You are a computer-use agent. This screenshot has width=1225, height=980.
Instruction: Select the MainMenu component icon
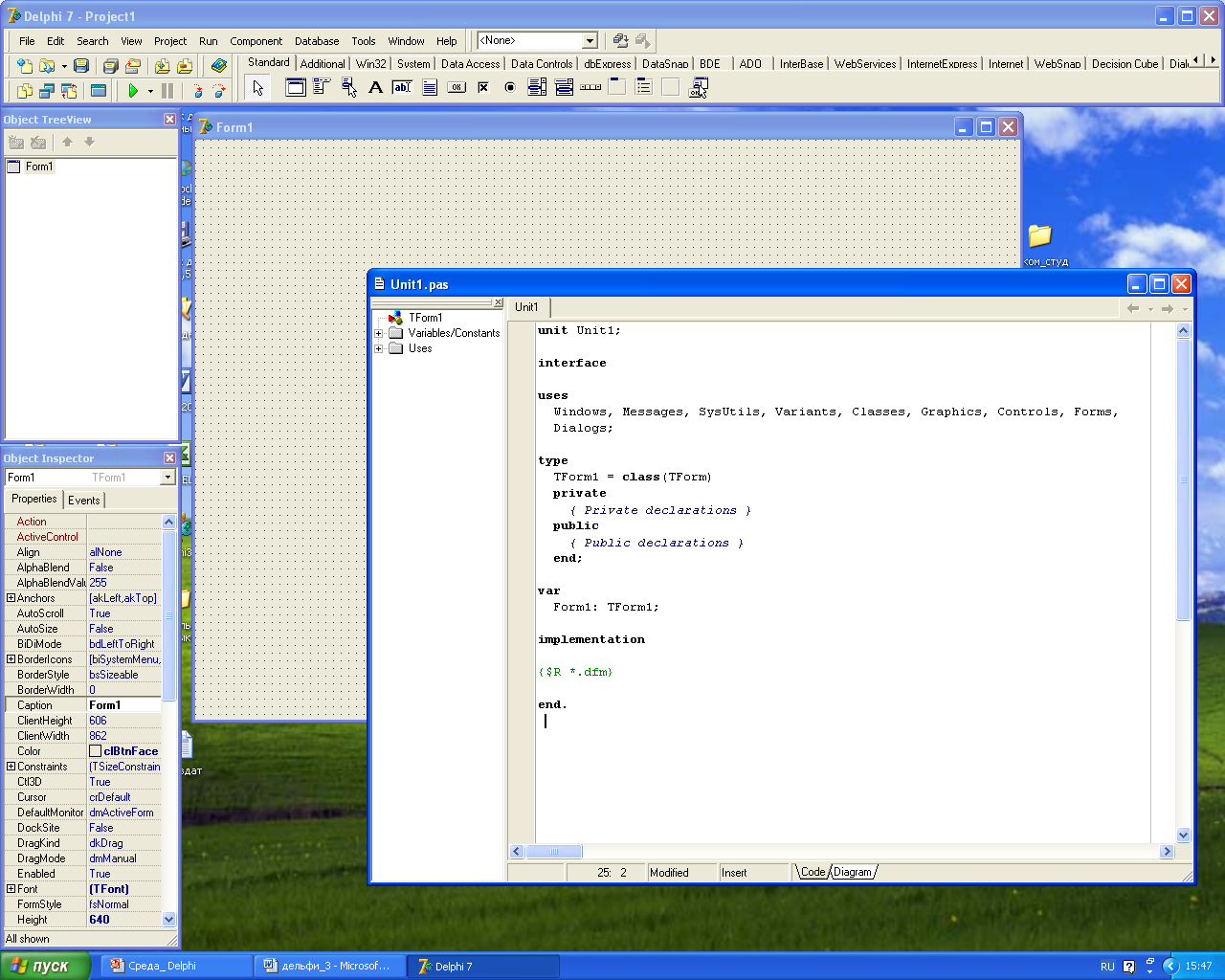coord(323,87)
